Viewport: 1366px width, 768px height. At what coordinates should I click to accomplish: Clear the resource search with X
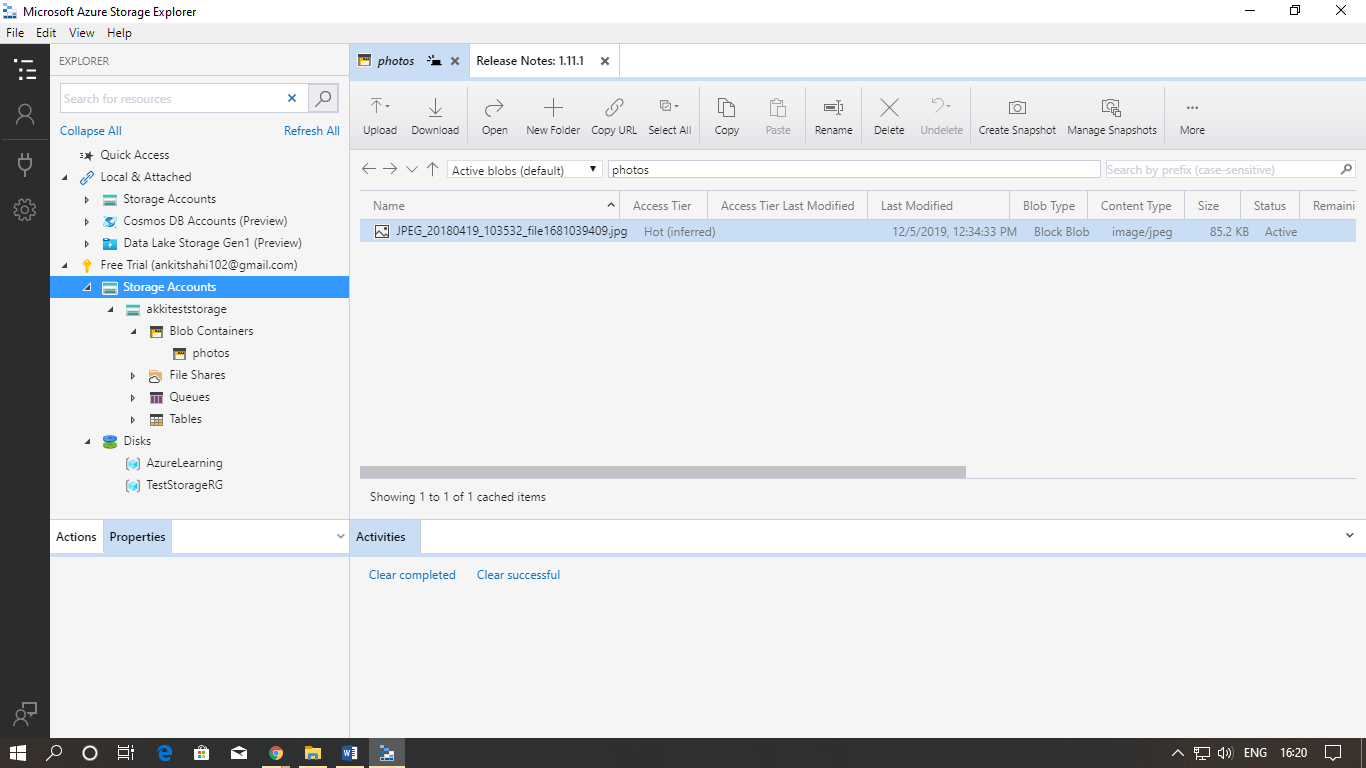point(292,98)
